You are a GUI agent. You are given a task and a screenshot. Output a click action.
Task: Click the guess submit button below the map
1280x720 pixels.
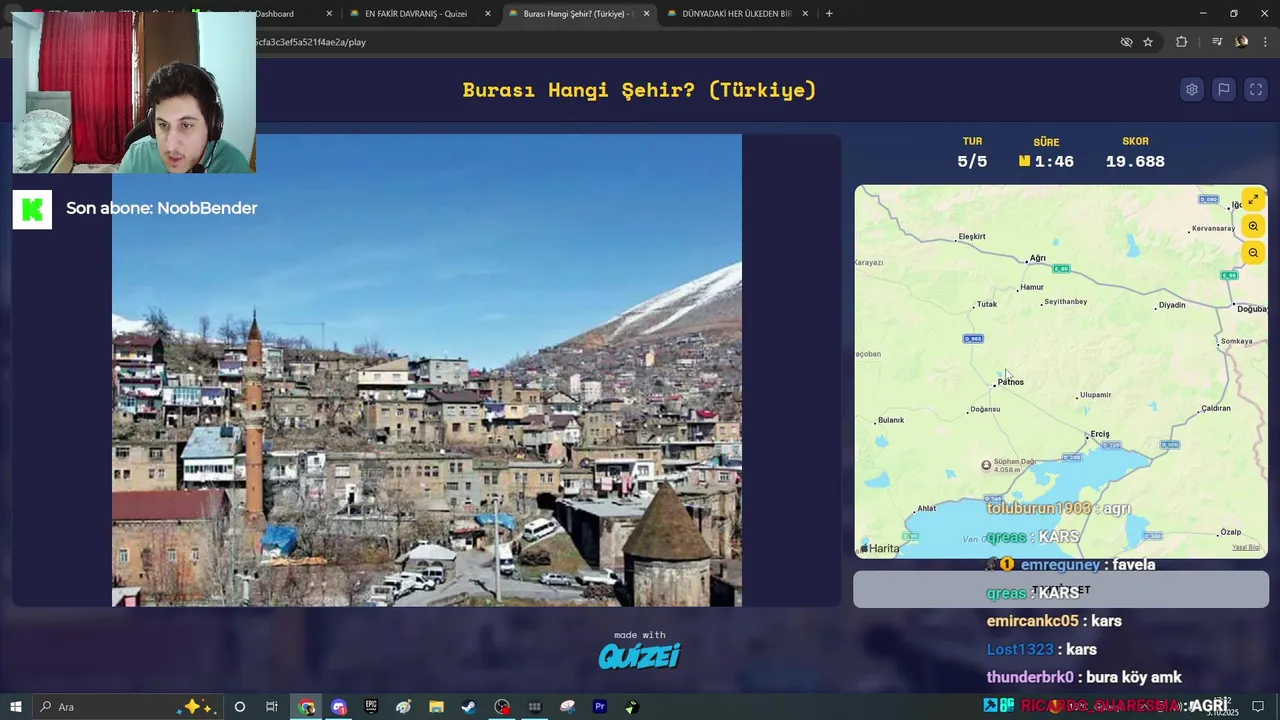pyautogui.click(x=1061, y=590)
